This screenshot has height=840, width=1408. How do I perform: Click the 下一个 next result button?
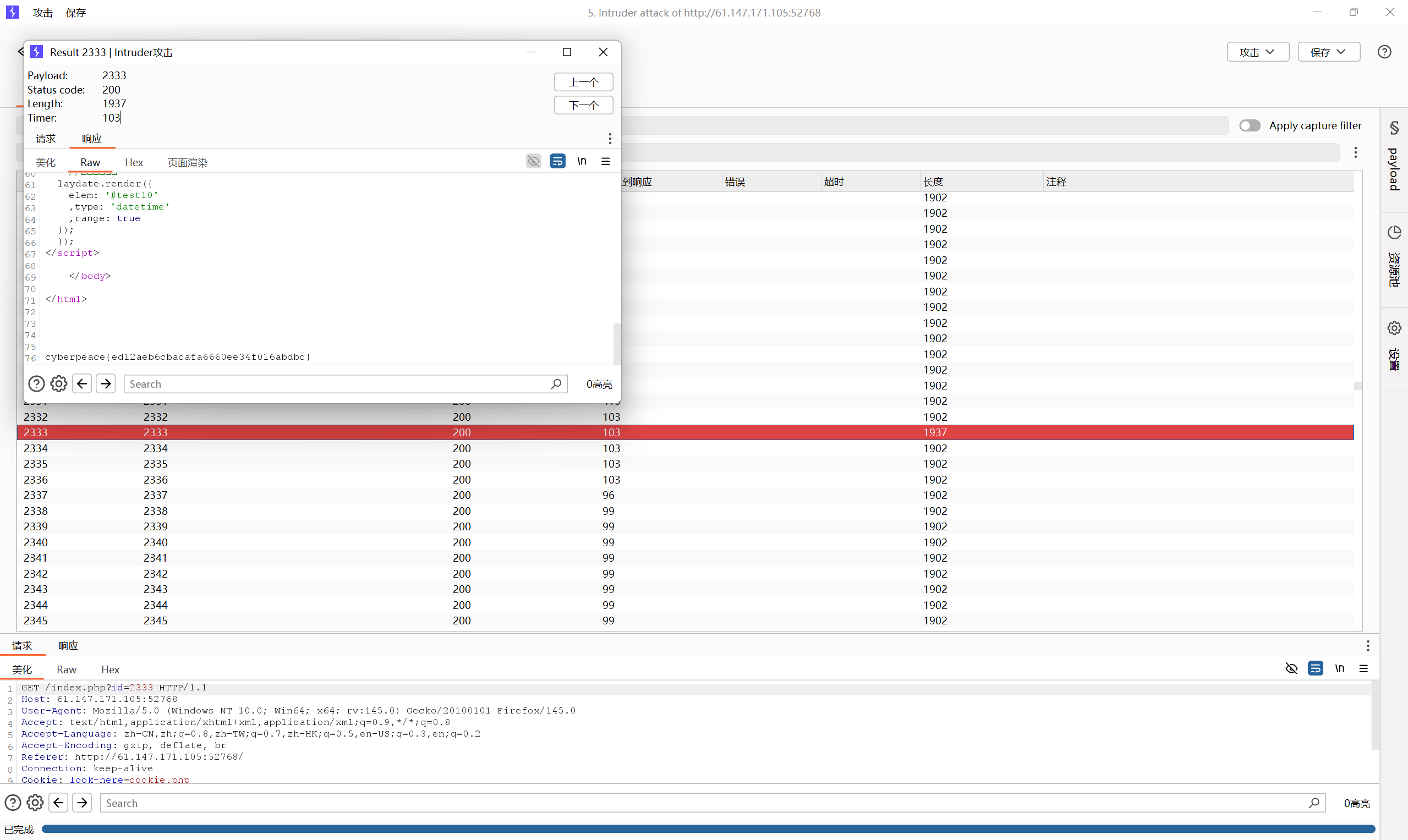point(583,105)
